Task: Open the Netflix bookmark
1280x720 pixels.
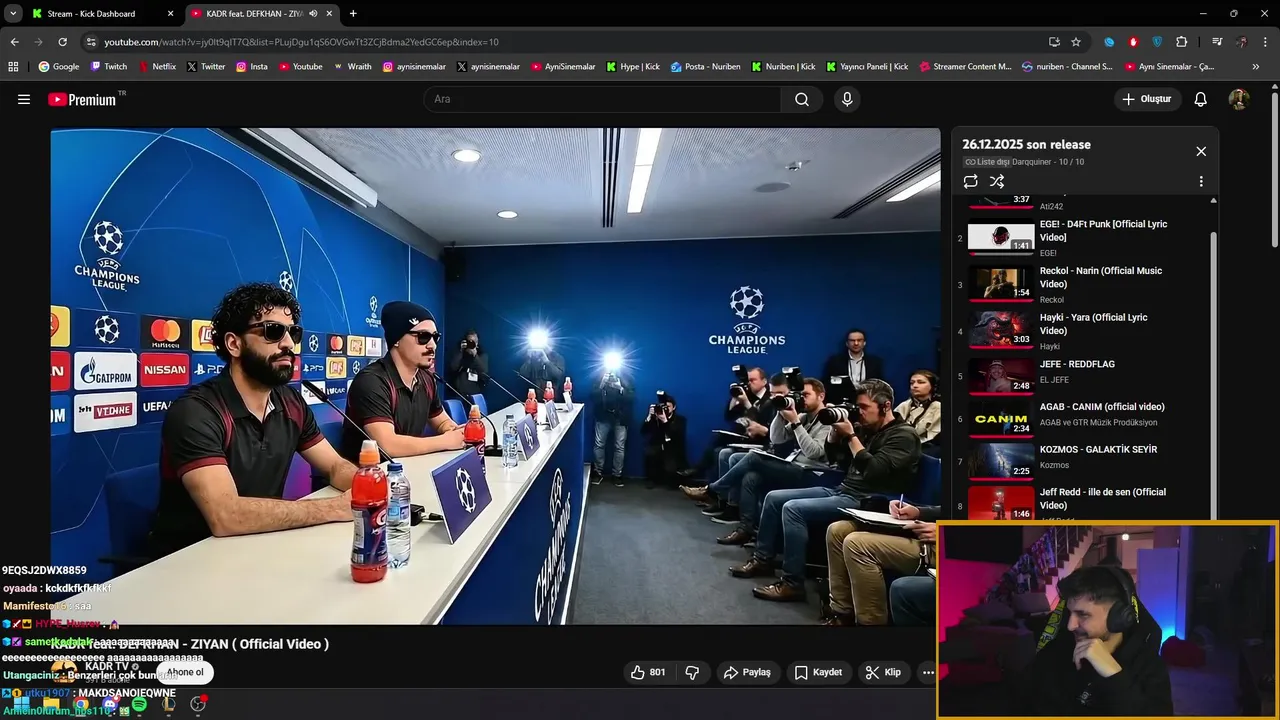Action: (x=156, y=67)
